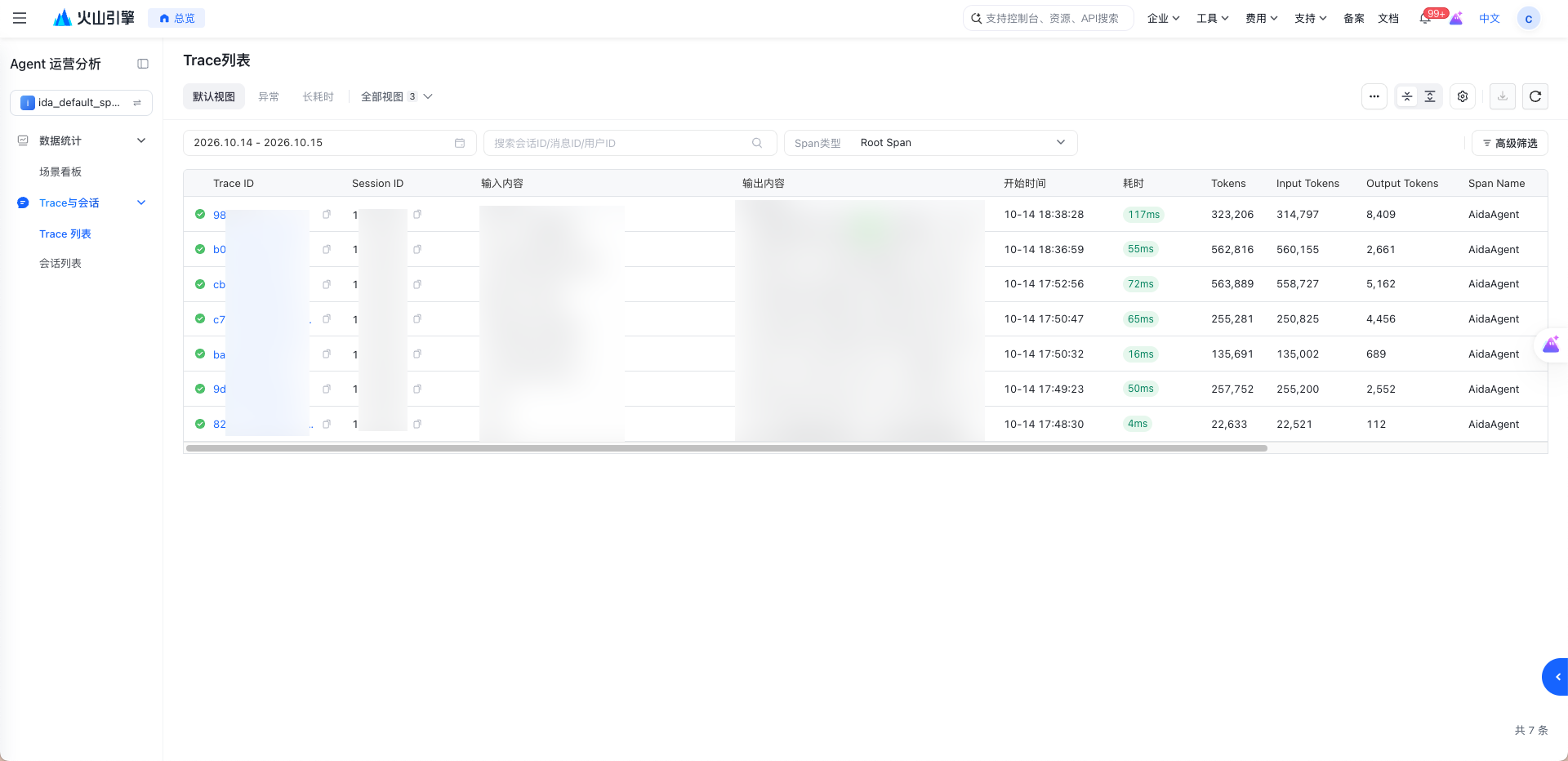Open 会话列表 in sidebar
Image resolution: width=1568 pixels, height=761 pixels.
(60, 263)
